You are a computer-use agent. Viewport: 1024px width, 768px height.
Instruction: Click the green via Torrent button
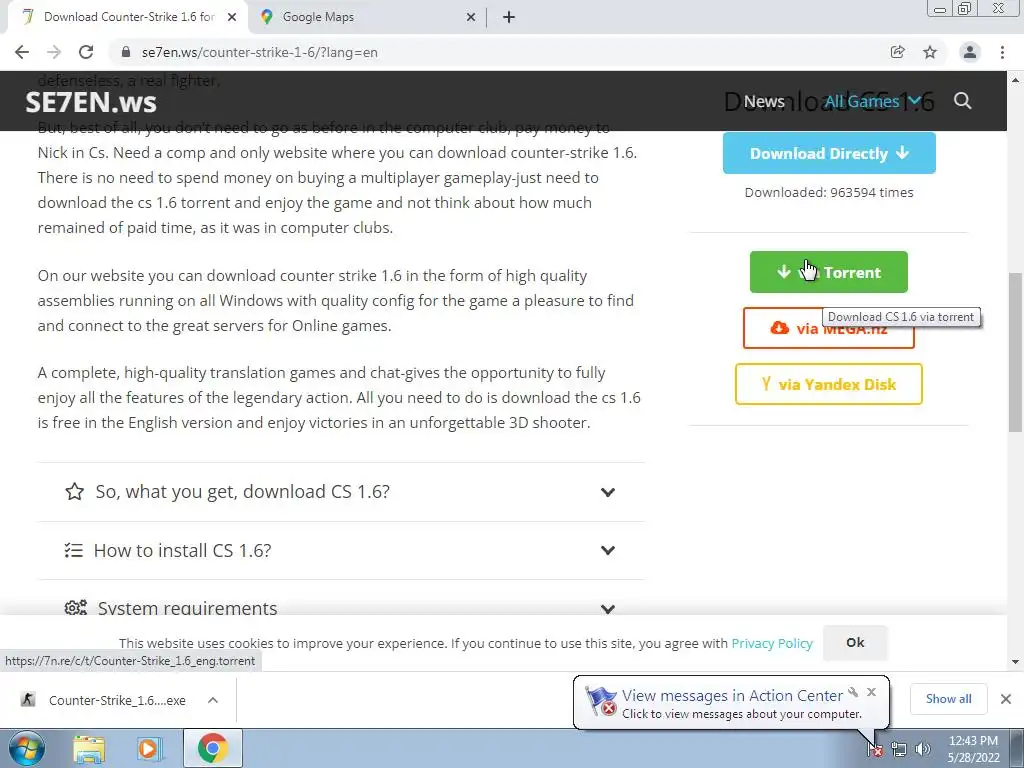pos(829,272)
